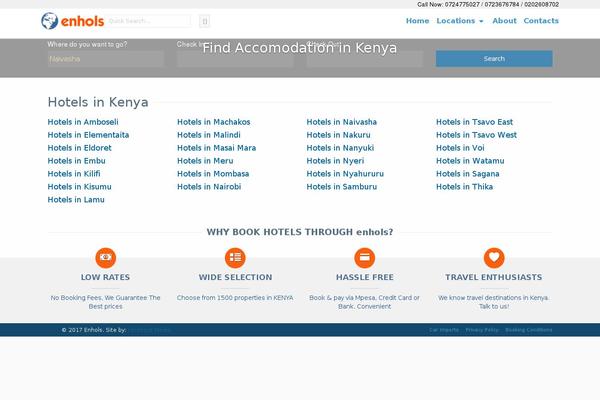Open Hotels in Elementaita

pos(88,135)
